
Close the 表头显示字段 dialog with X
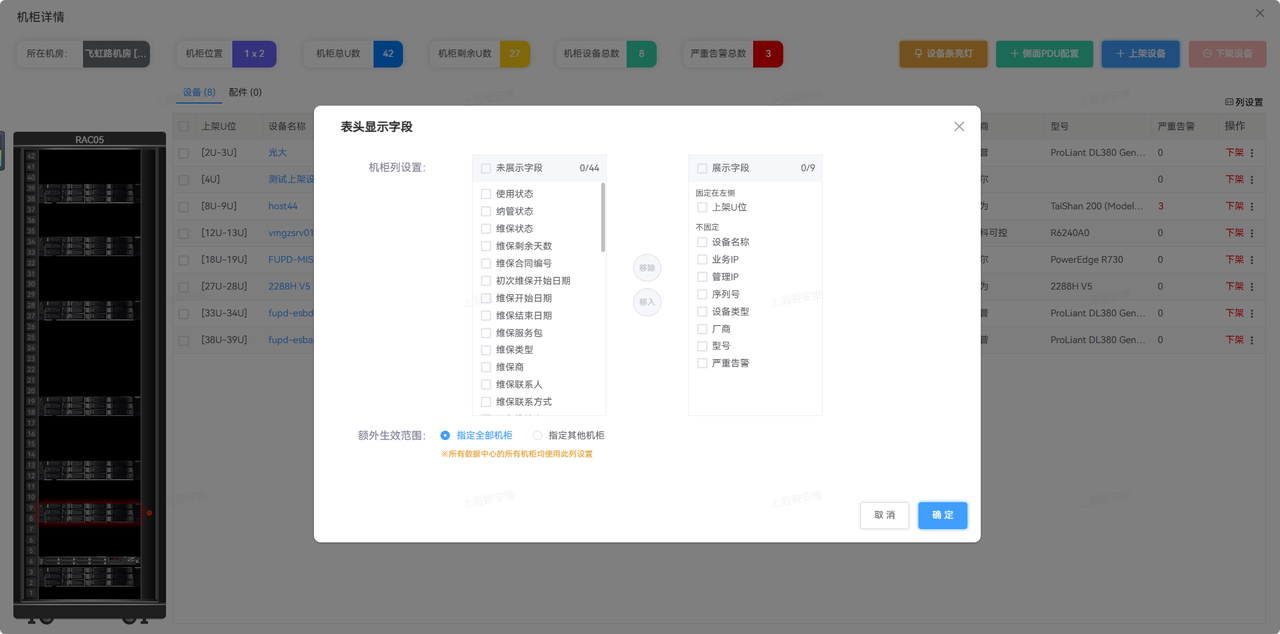(x=959, y=127)
